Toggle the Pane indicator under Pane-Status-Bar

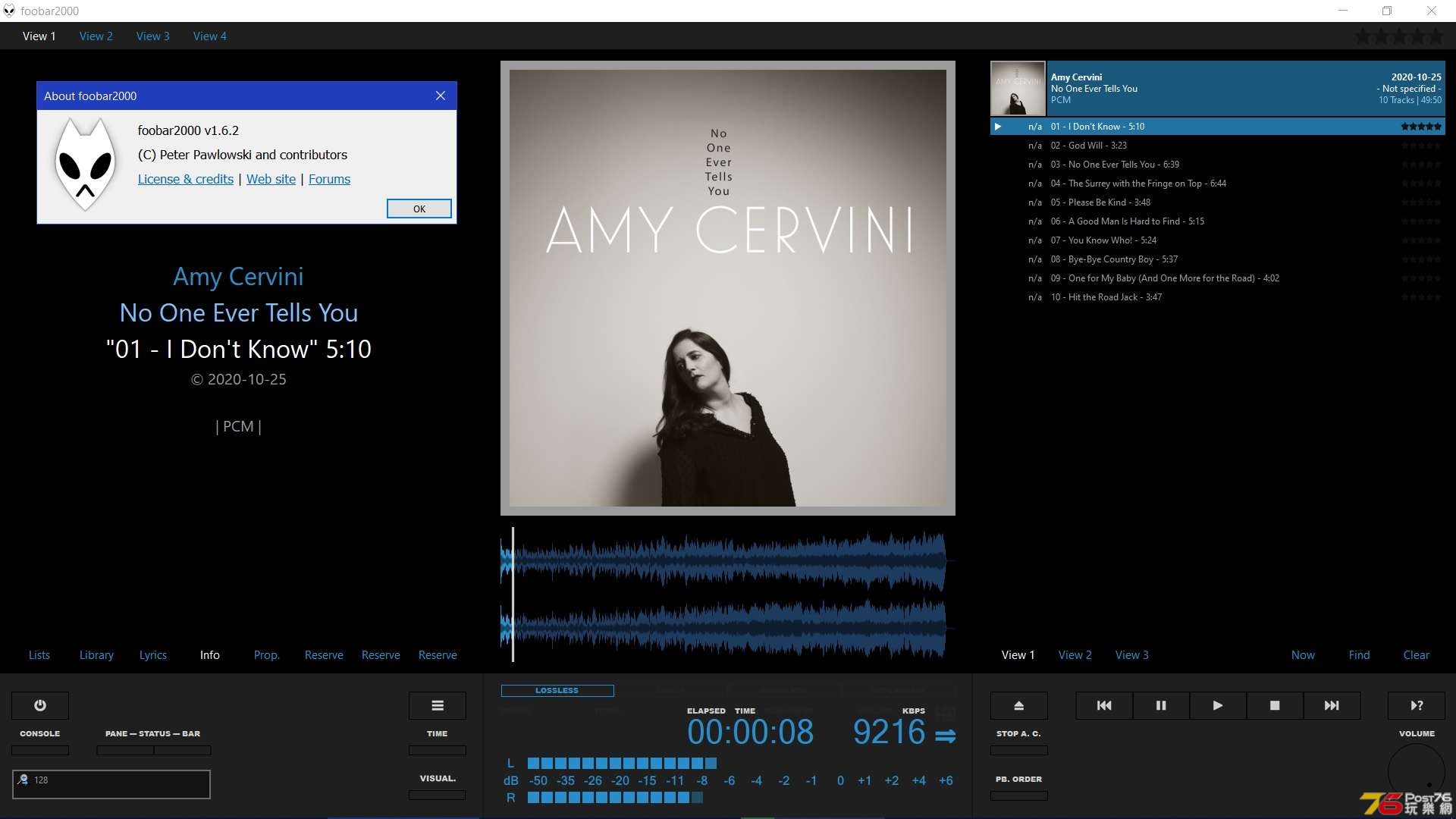pyautogui.click(x=125, y=750)
